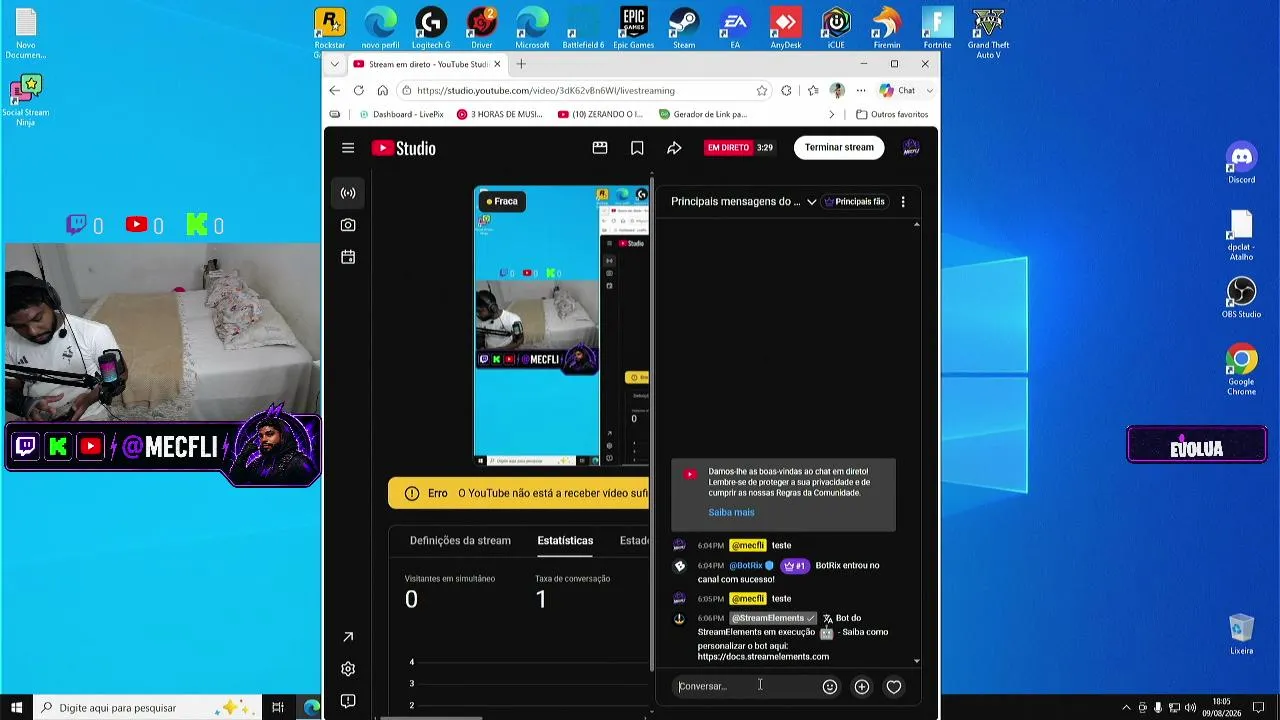
Task: Share the stream with the arrow icon
Action: click(674, 148)
